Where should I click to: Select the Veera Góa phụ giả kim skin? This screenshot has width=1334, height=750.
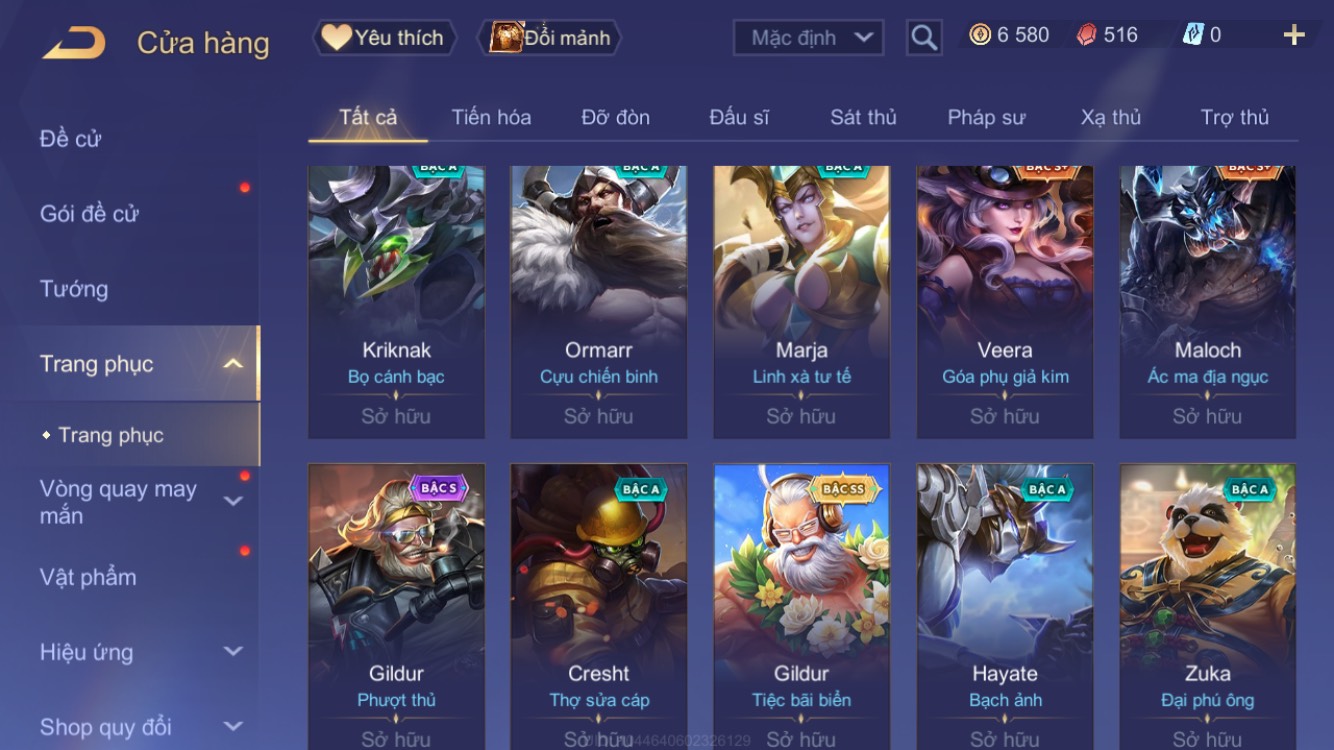coord(1004,302)
